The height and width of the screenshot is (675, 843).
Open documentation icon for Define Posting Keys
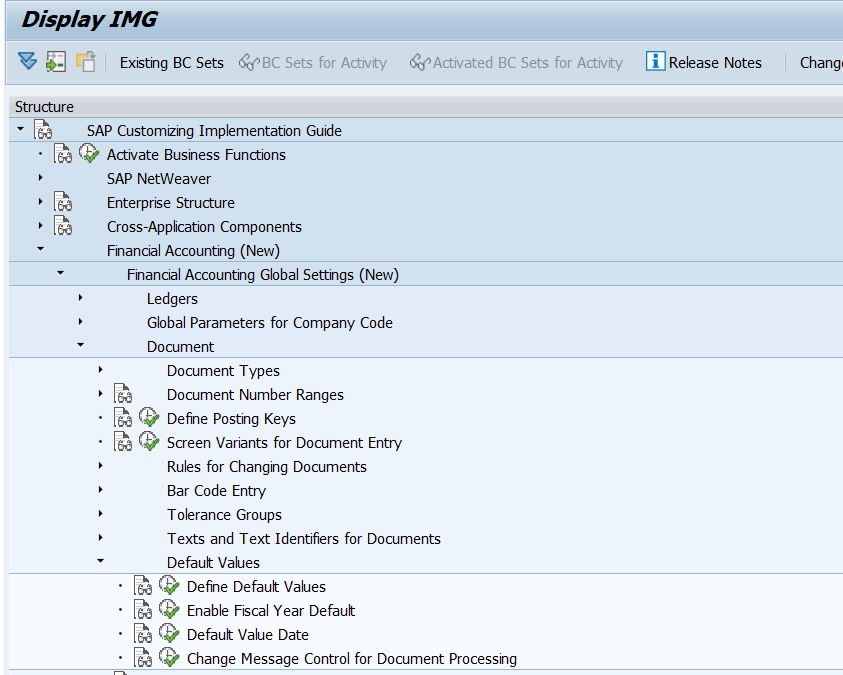(x=123, y=418)
